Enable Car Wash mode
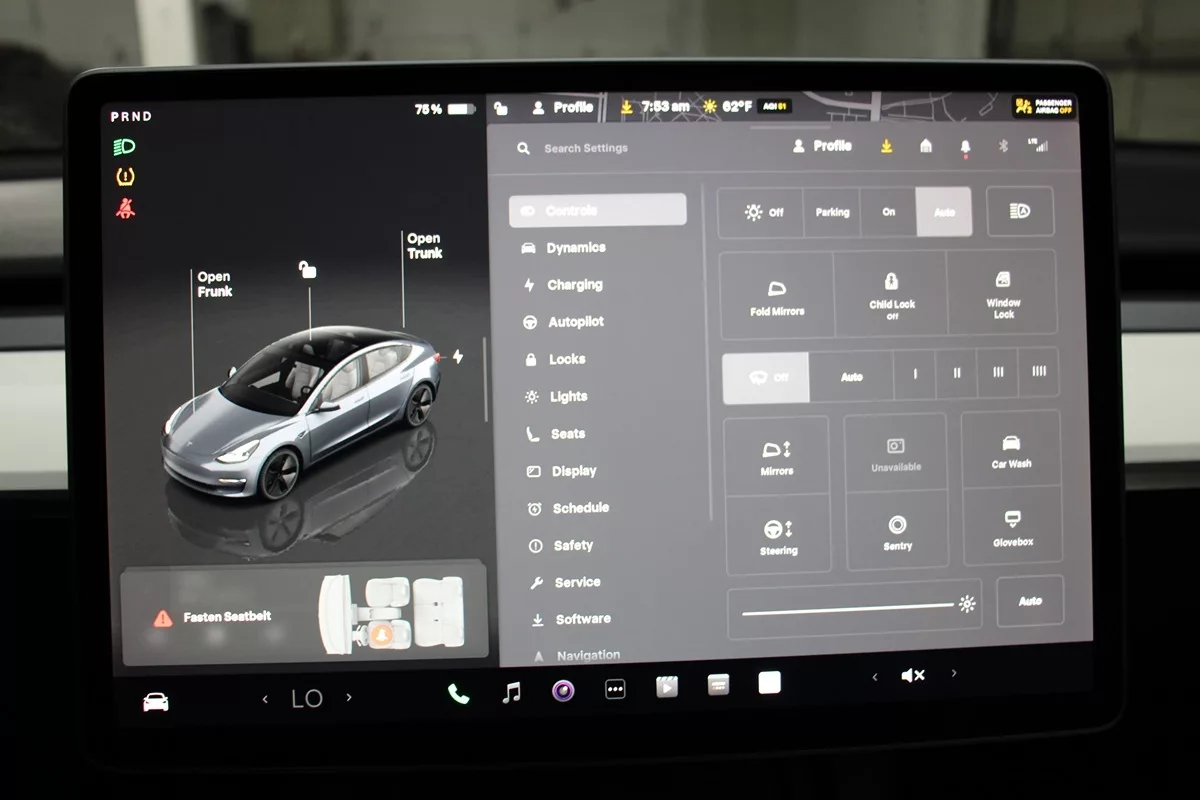The width and height of the screenshot is (1200, 800). 1011,450
